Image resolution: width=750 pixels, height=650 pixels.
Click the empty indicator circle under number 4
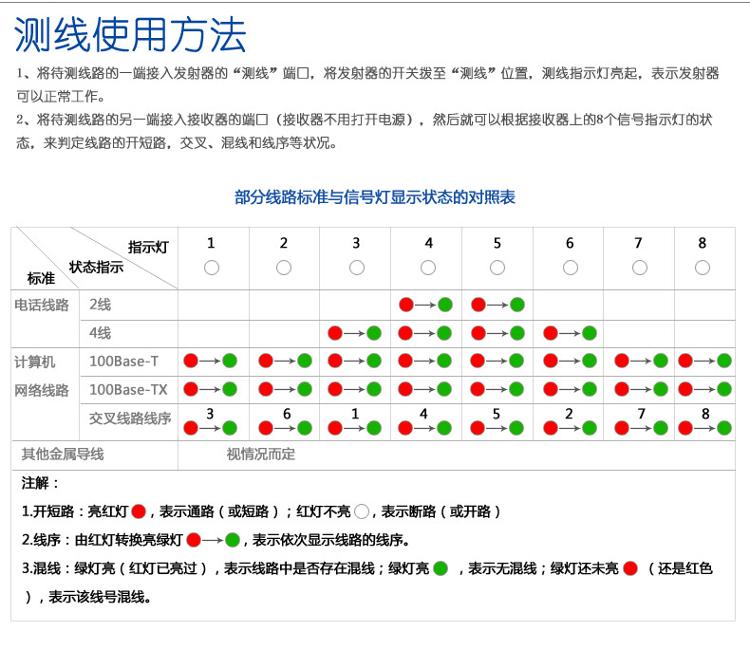tap(428, 267)
